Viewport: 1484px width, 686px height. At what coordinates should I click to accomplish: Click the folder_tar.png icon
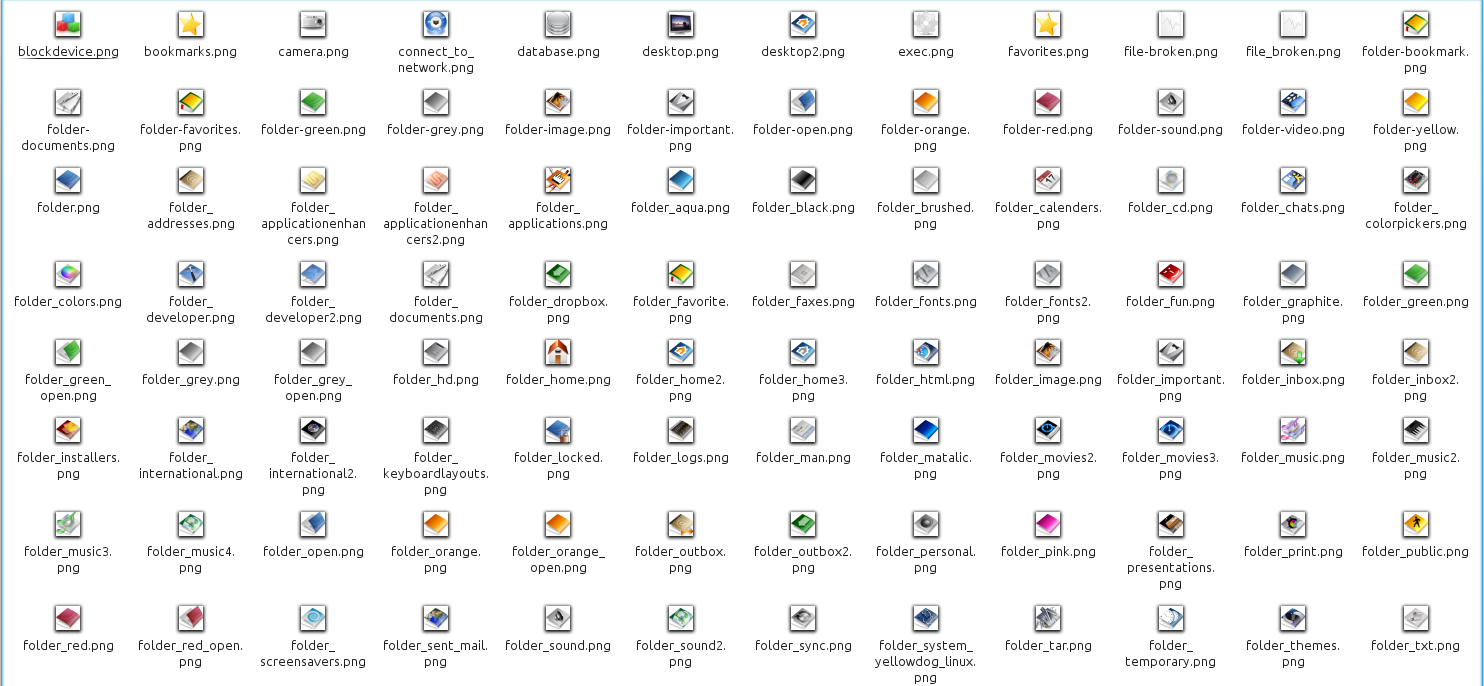[x=1048, y=618]
